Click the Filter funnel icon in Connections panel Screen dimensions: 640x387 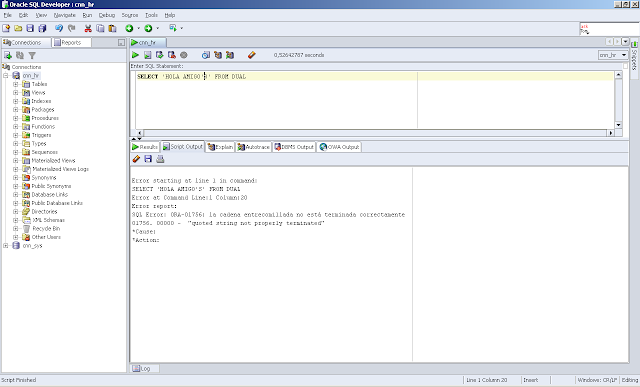[x=32, y=55]
